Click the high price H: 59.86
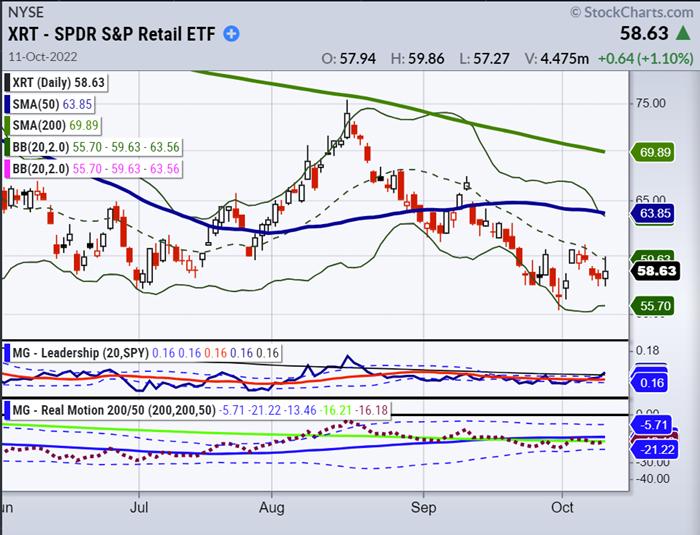700x535 pixels. click(x=417, y=58)
